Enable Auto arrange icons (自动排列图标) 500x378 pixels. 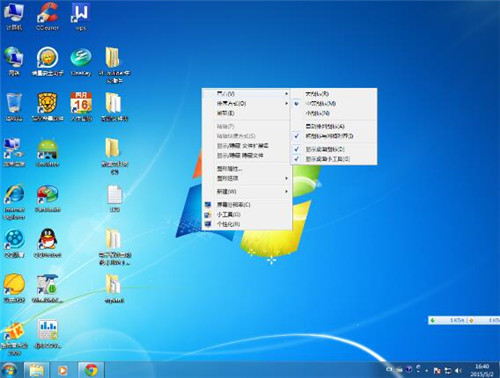click(334, 126)
